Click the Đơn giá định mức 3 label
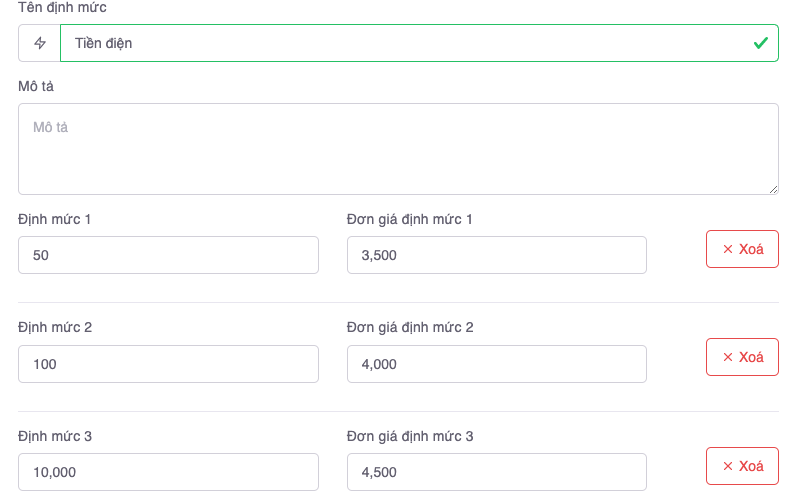Image resolution: width=797 pixels, height=500 pixels. point(410,436)
